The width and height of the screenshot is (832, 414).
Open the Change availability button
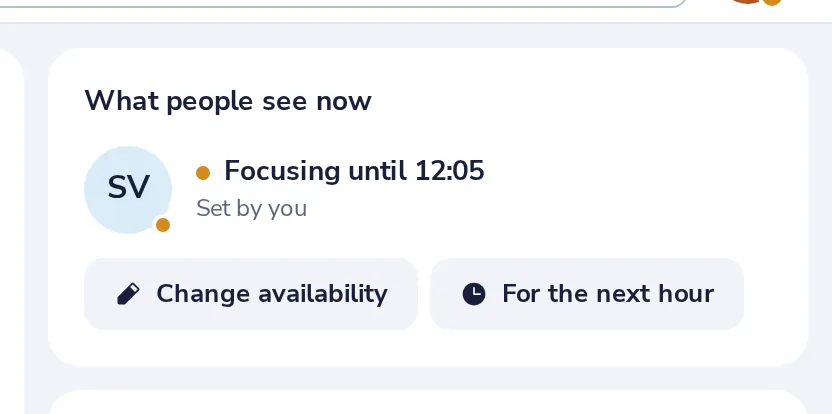[251, 294]
